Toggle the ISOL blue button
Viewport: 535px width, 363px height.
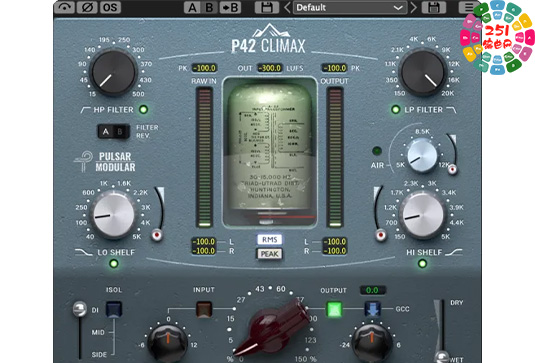[114, 309]
